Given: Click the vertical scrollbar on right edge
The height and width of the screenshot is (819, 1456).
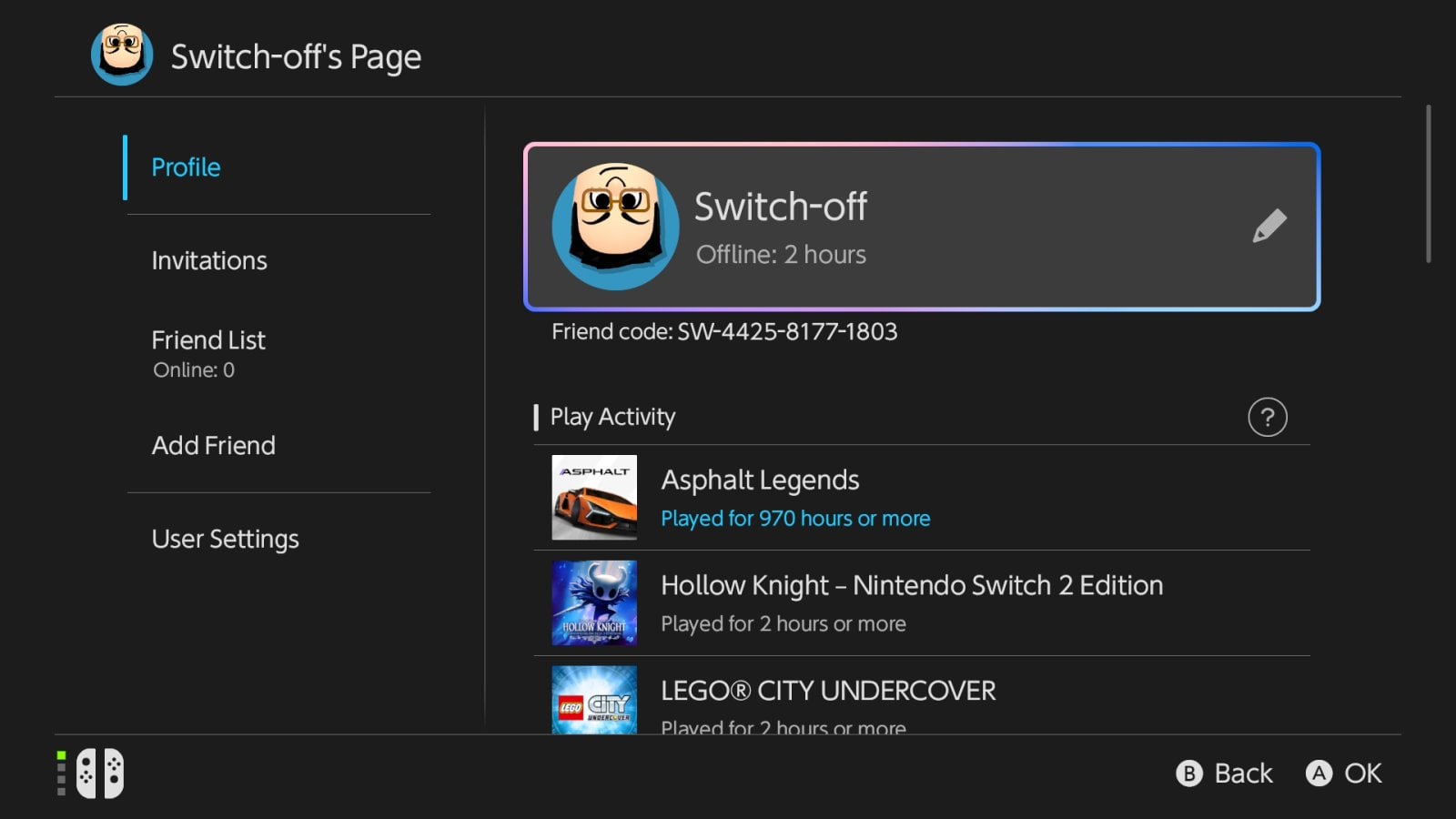Looking at the screenshot, I should click(x=1428, y=184).
